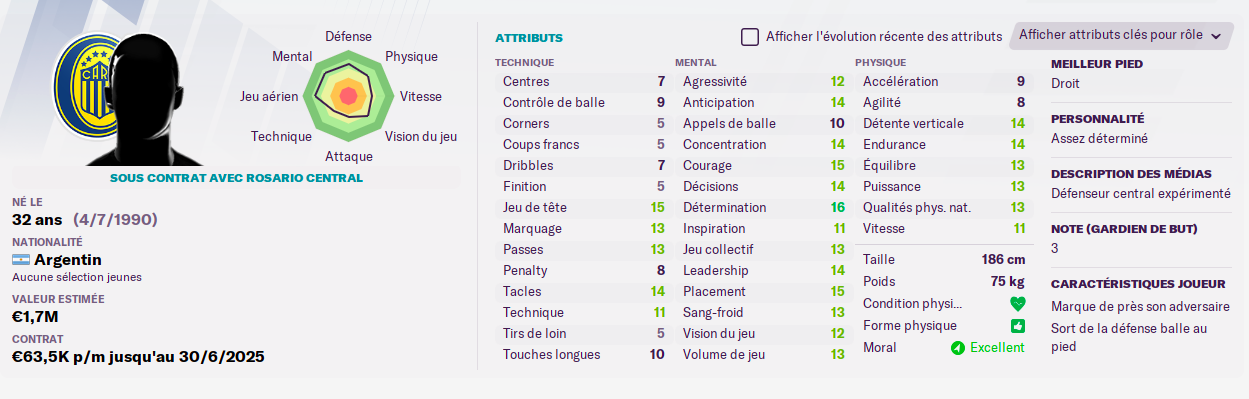
Task: Click the chevron of the role attributes dropdown
Action: click(1216, 36)
